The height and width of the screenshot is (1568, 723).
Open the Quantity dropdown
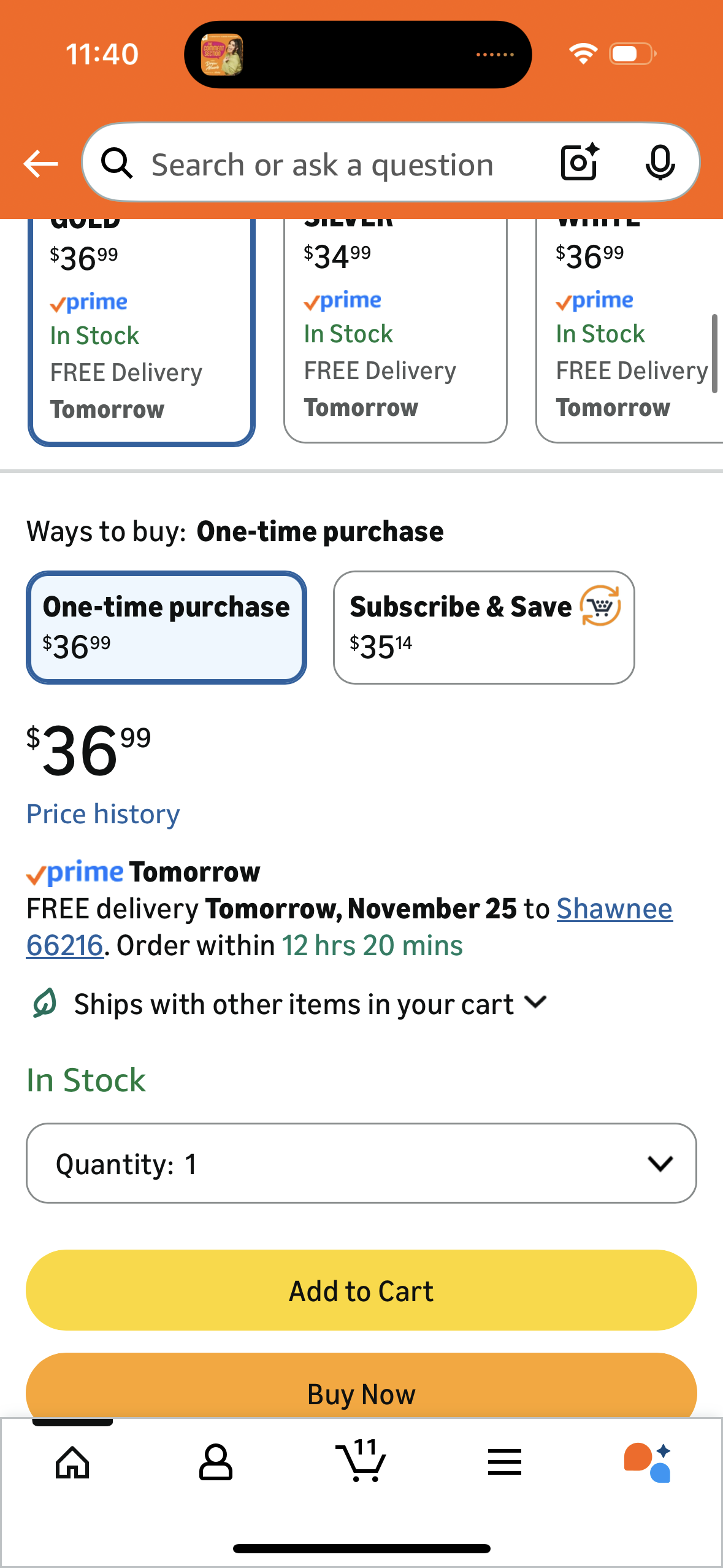(361, 1163)
